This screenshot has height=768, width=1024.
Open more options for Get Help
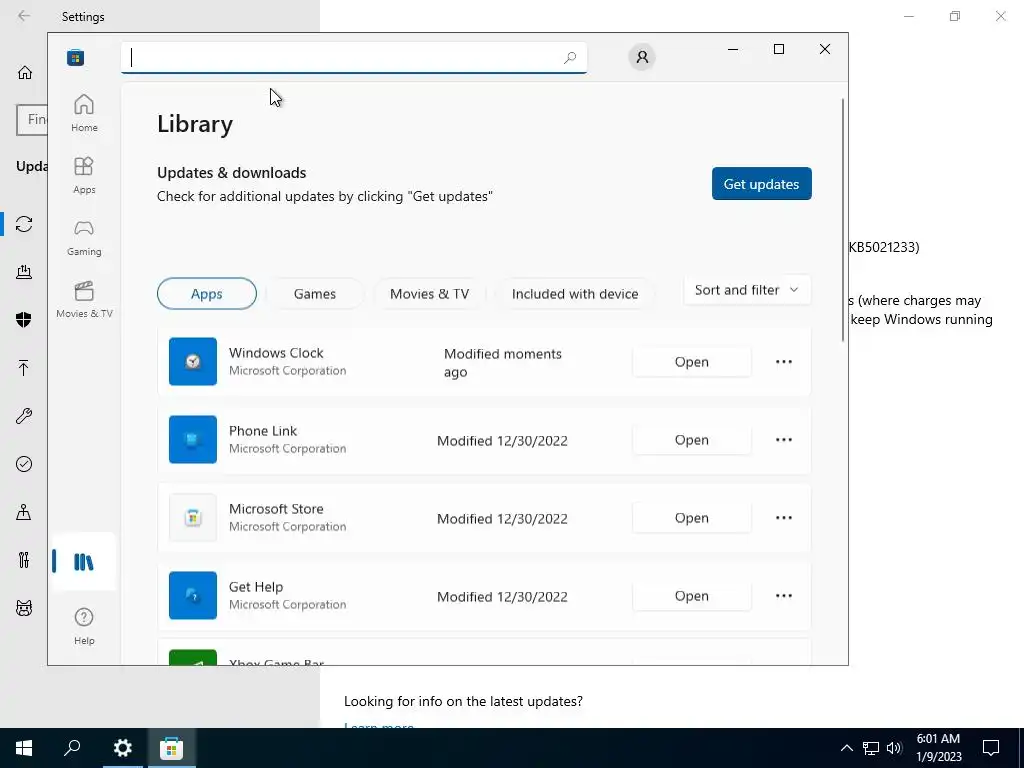(784, 596)
